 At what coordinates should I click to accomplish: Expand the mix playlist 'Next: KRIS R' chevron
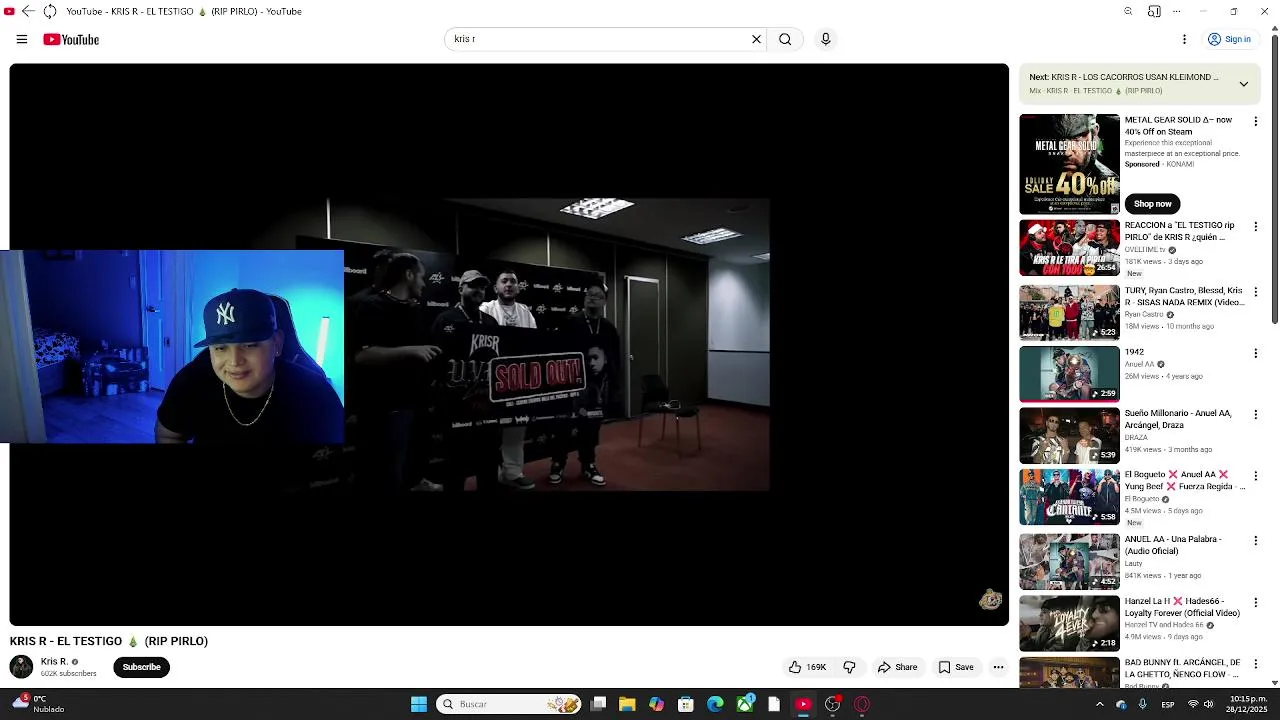pos(1243,84)
